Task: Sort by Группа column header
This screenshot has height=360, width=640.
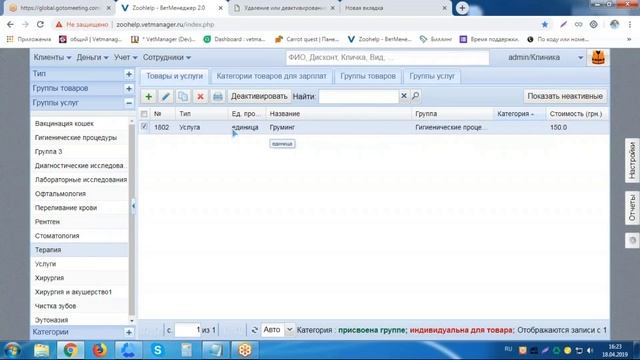Action: click(452, 114)
